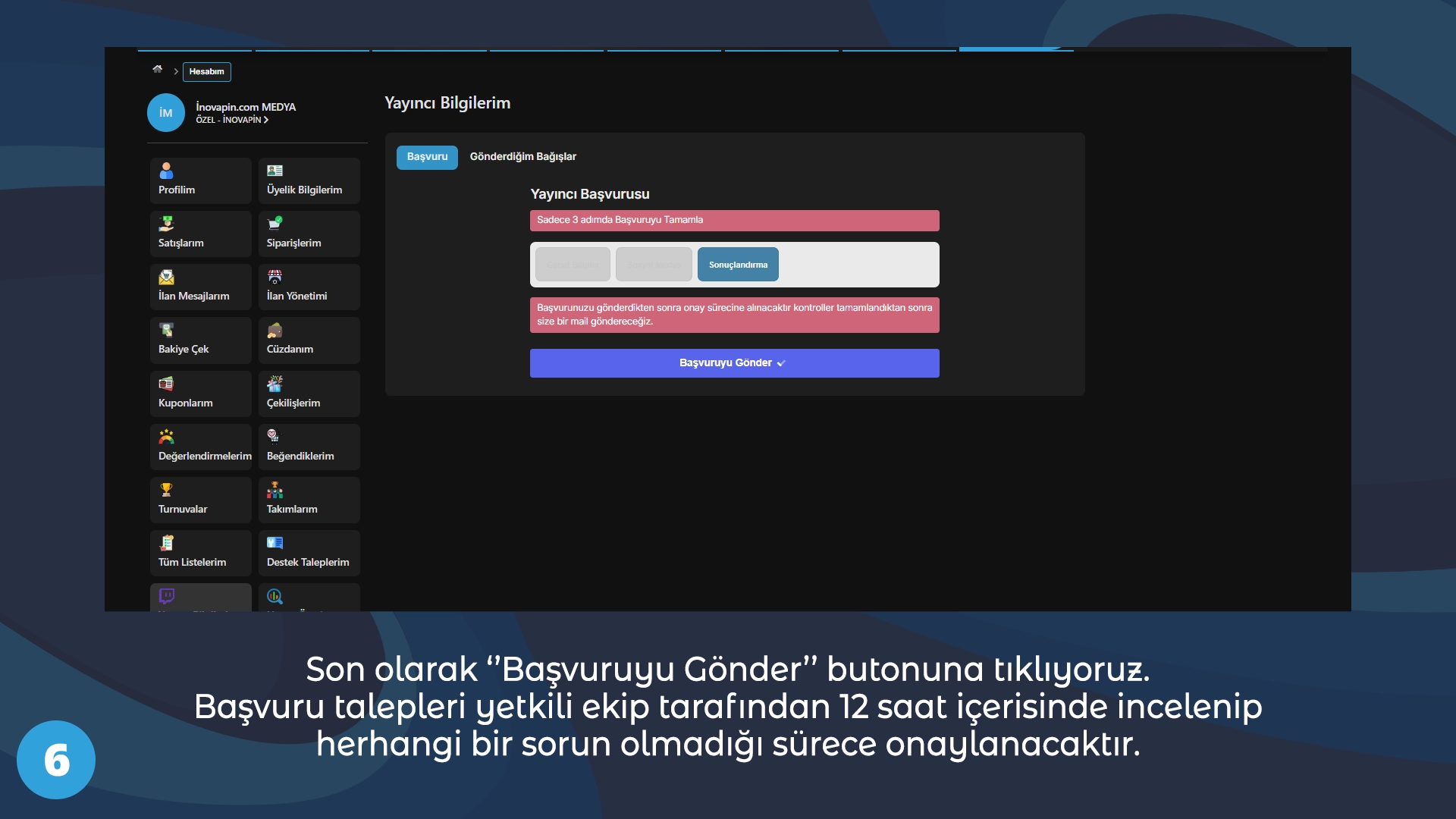Select the Üyelik Bilgilerim card

(x=309, y=180)
